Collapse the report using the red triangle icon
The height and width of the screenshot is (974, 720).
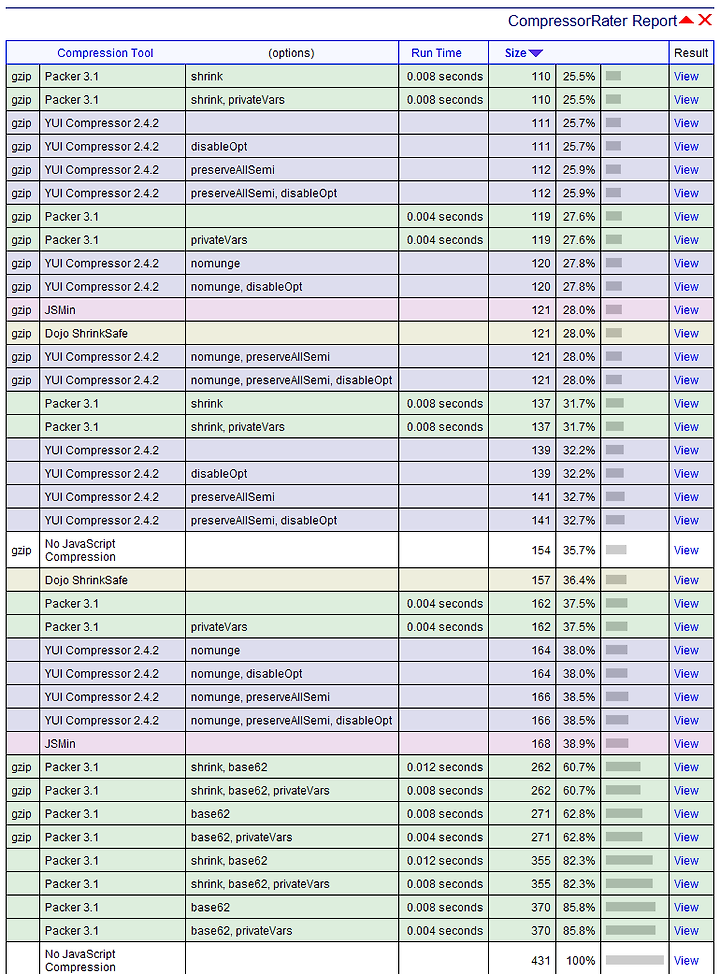tap(686, 20)
